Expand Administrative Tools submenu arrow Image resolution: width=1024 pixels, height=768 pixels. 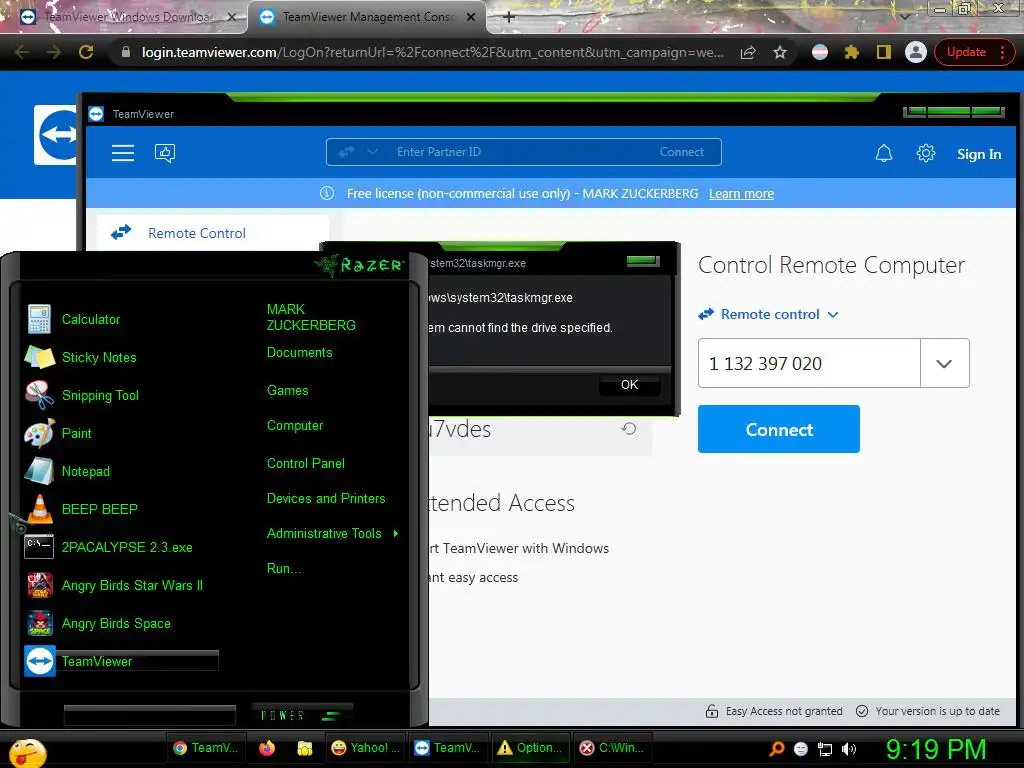[396, 534]
